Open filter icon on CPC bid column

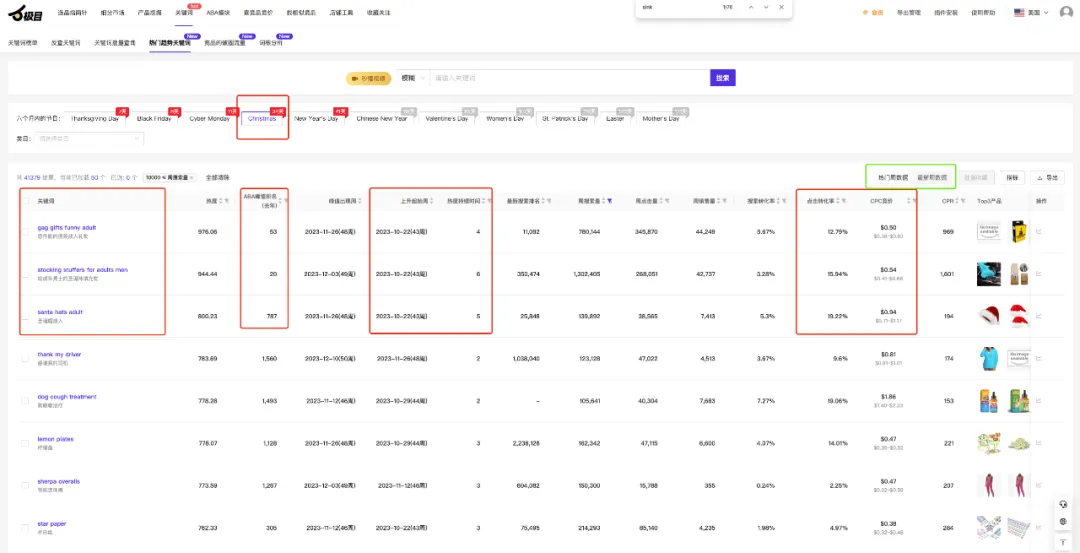(915, 200)
